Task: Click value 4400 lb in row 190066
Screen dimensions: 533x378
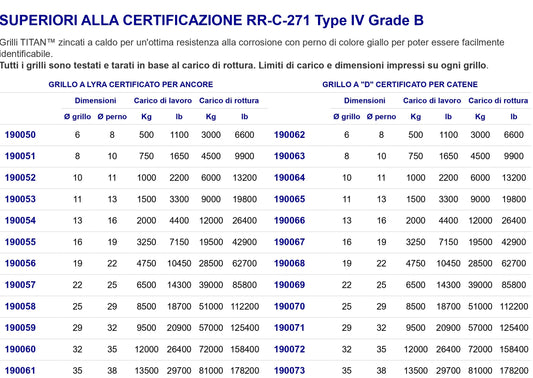Action: (448, 220)
